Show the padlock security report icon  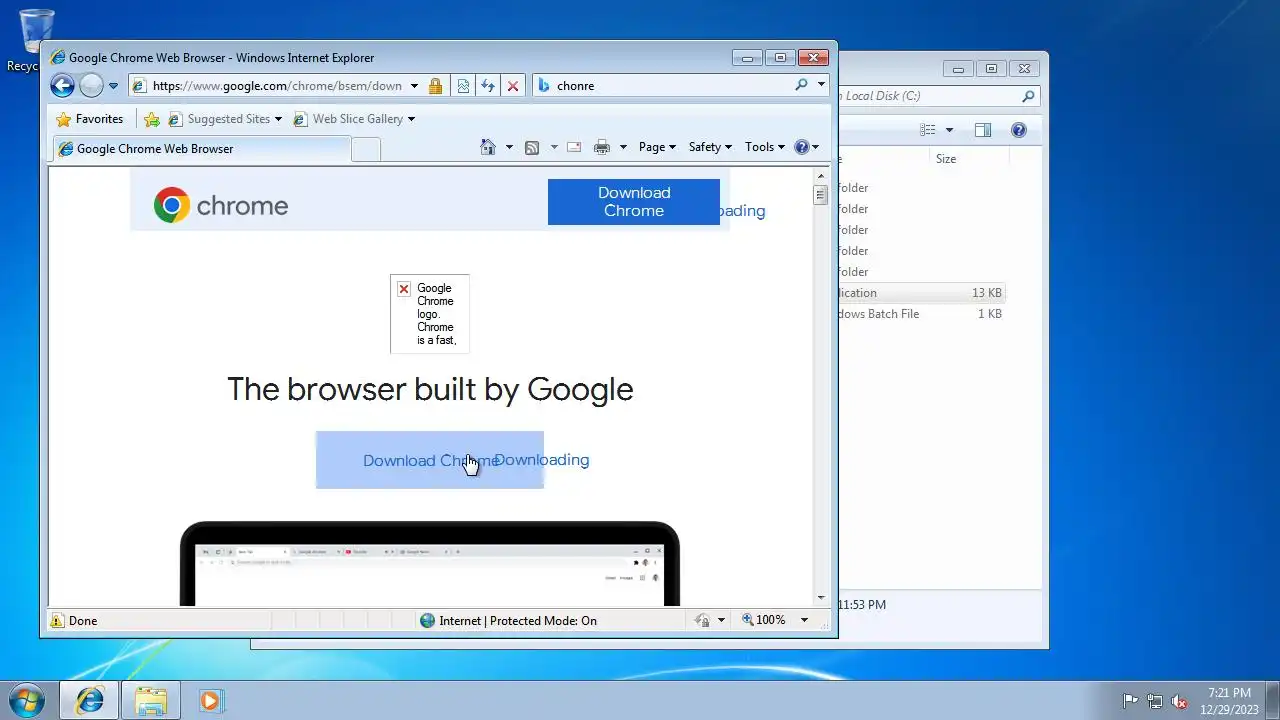[435, 86]
